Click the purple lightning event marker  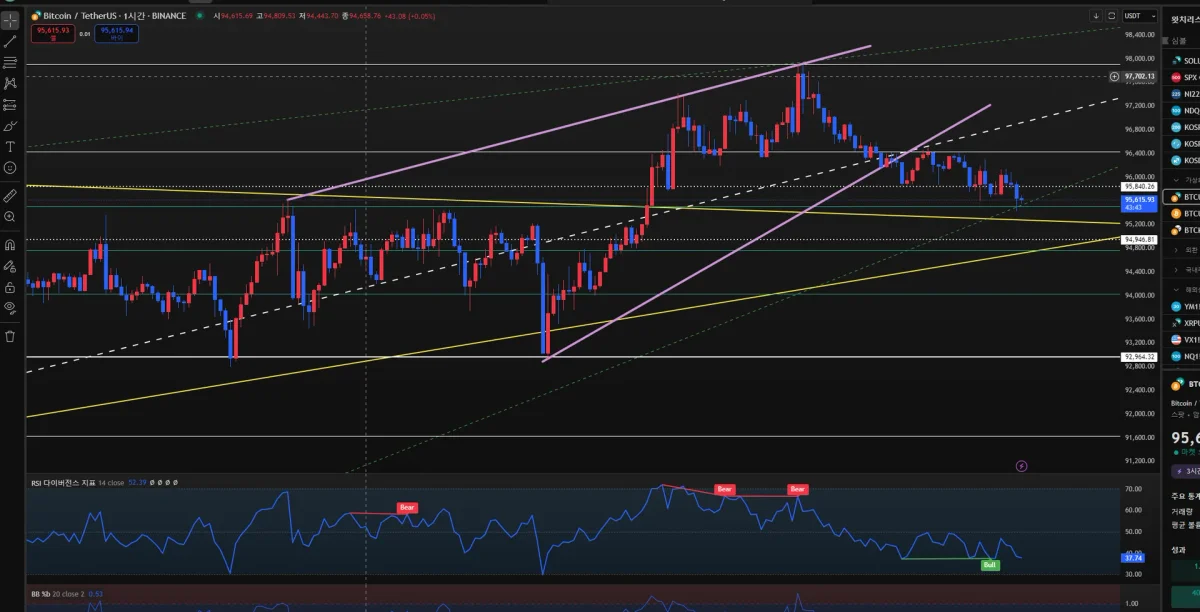tap(1021, 466)
